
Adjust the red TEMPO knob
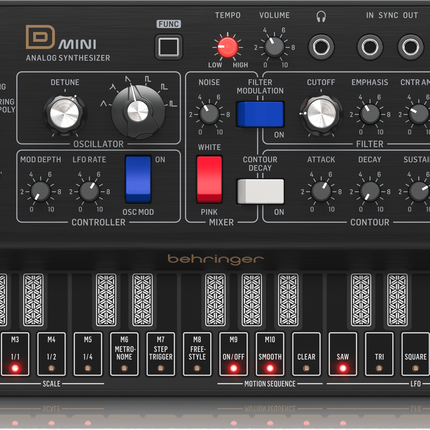228,47
